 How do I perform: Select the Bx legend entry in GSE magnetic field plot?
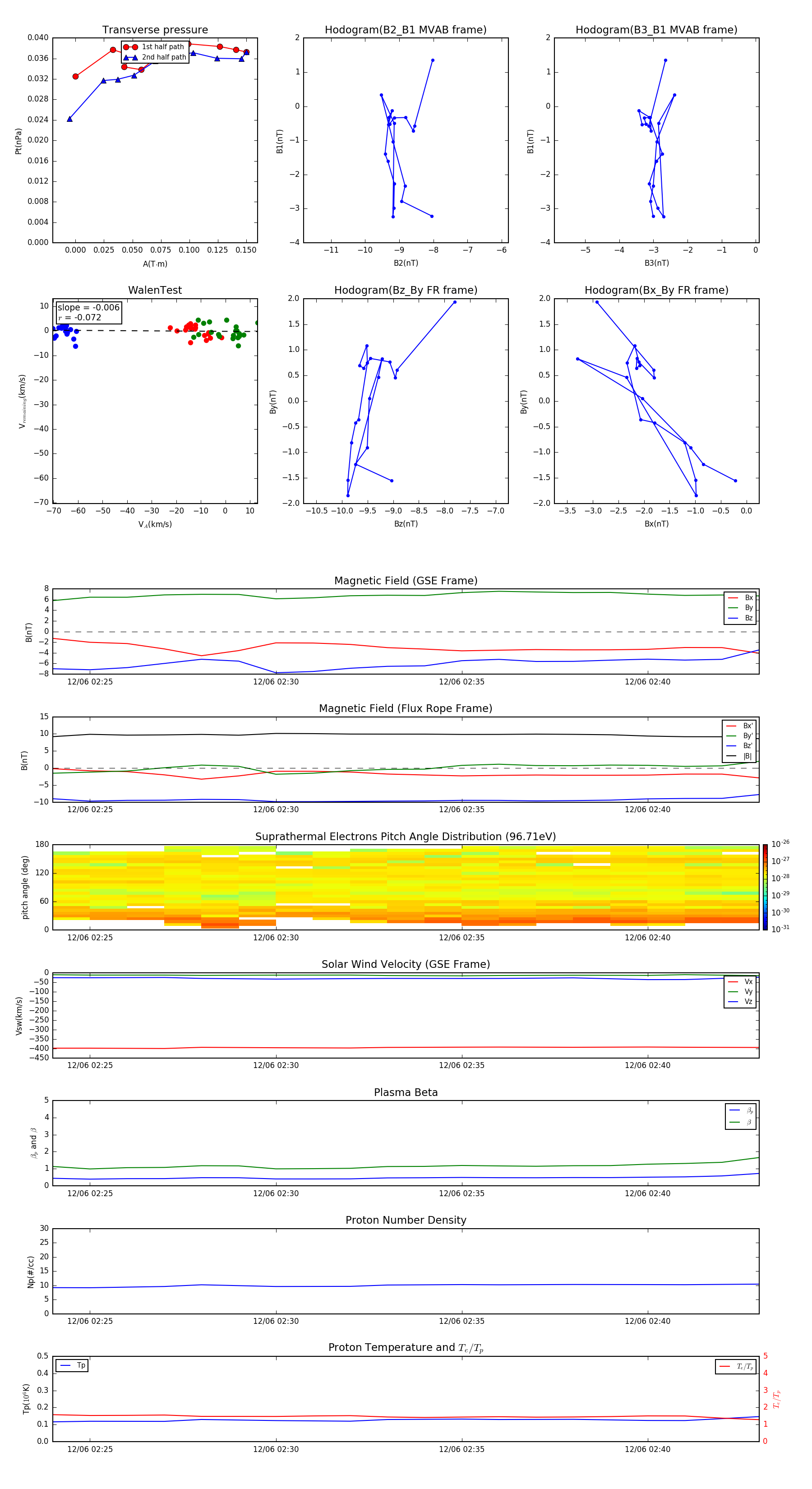pos(740,598)
